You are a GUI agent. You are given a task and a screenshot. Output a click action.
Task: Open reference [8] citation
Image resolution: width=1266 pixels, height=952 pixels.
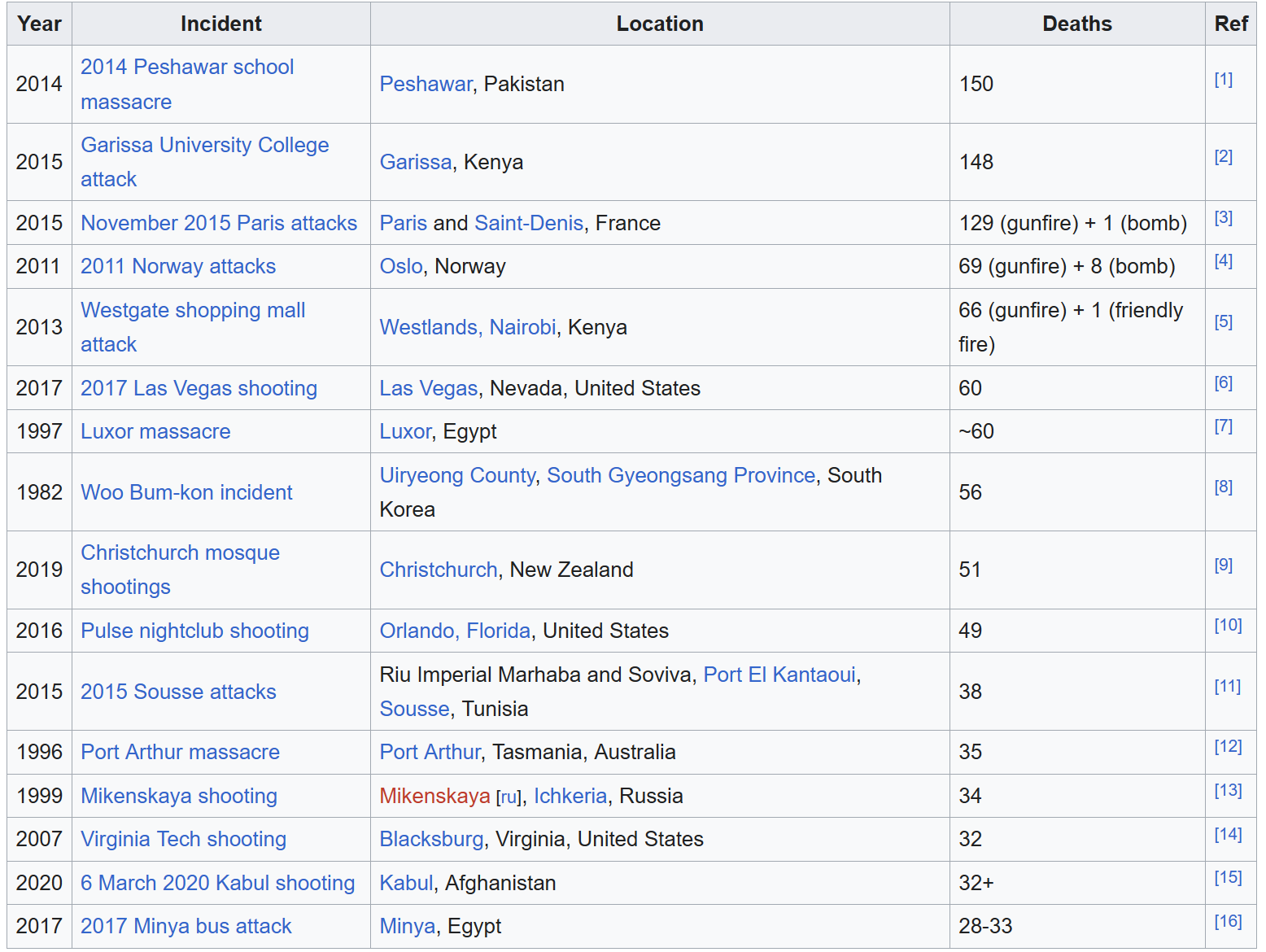coord(1223,487)
